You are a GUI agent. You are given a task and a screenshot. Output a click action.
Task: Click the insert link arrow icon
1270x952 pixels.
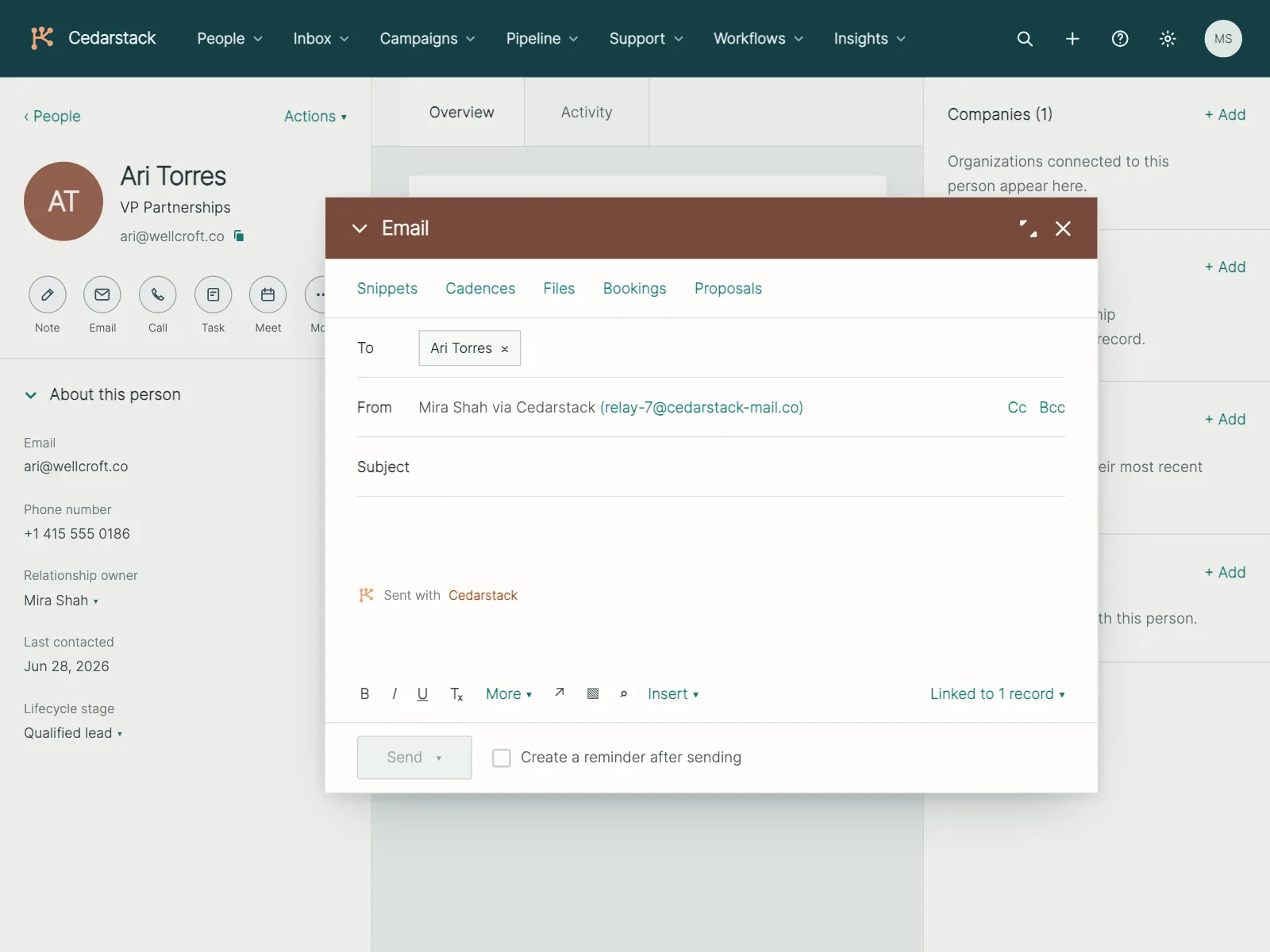tap(560, 693)
